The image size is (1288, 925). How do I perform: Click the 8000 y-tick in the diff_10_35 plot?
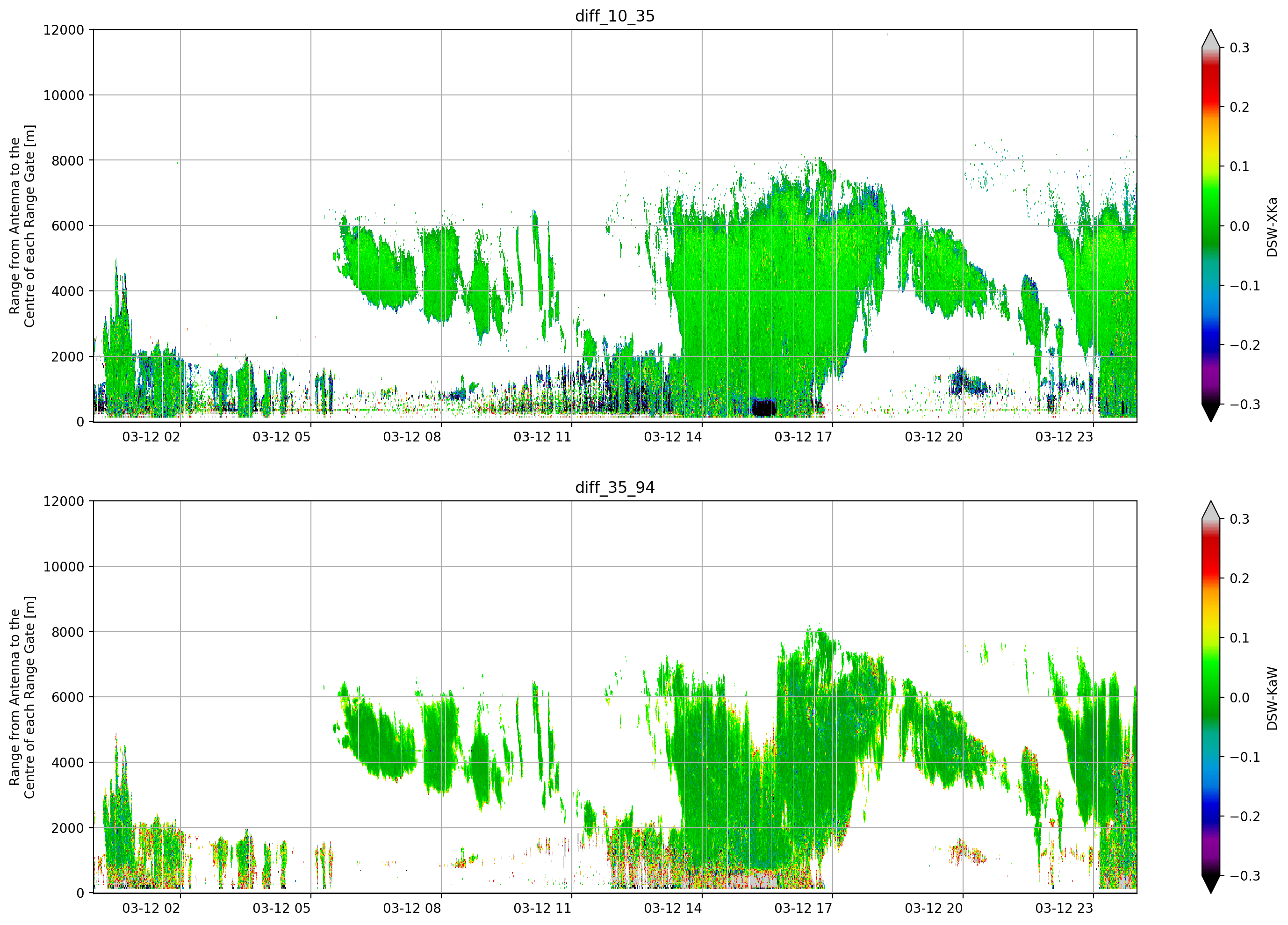(68, 161)
